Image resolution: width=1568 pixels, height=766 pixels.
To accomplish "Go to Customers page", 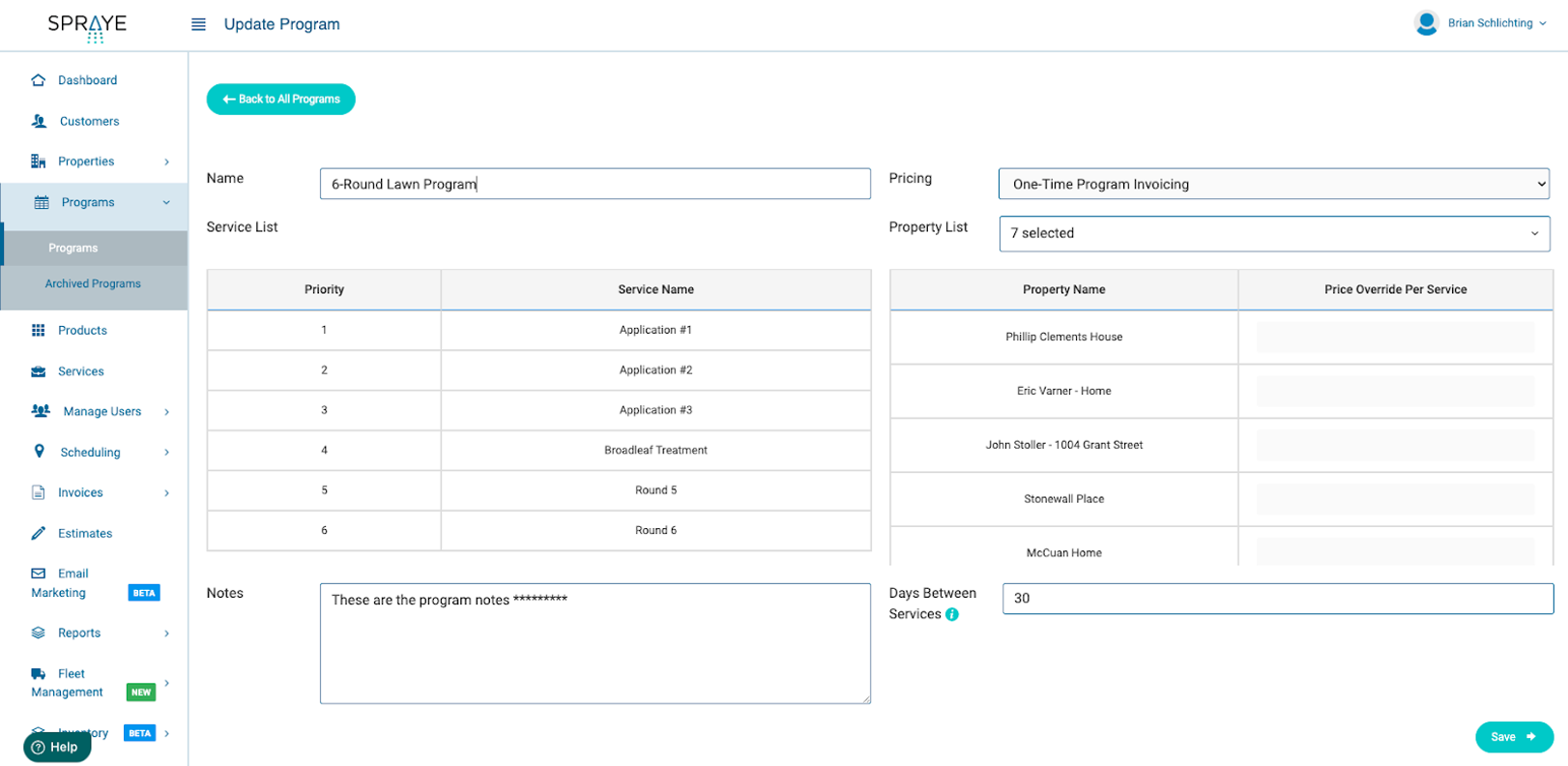I will coord(90,121).
